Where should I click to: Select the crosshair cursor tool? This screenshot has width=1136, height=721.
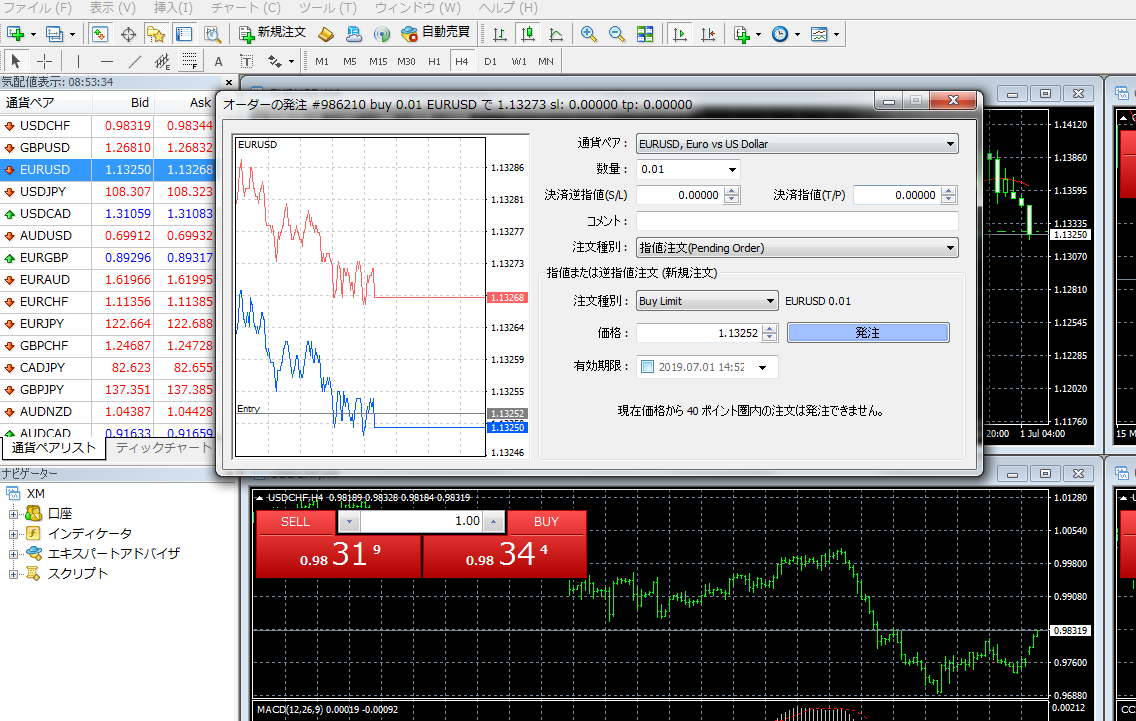[x=46, y=61]
